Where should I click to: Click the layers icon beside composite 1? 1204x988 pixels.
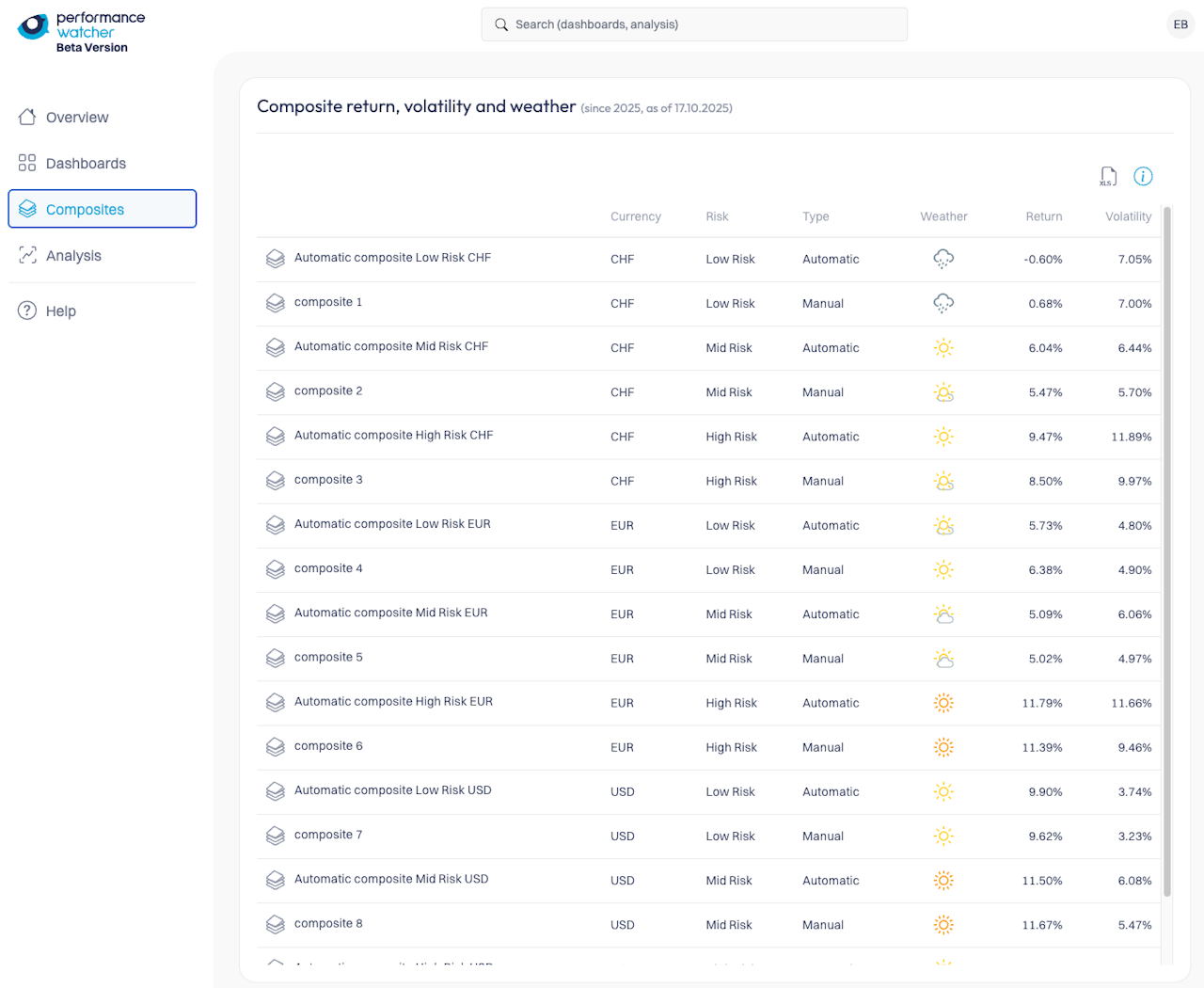275,303
